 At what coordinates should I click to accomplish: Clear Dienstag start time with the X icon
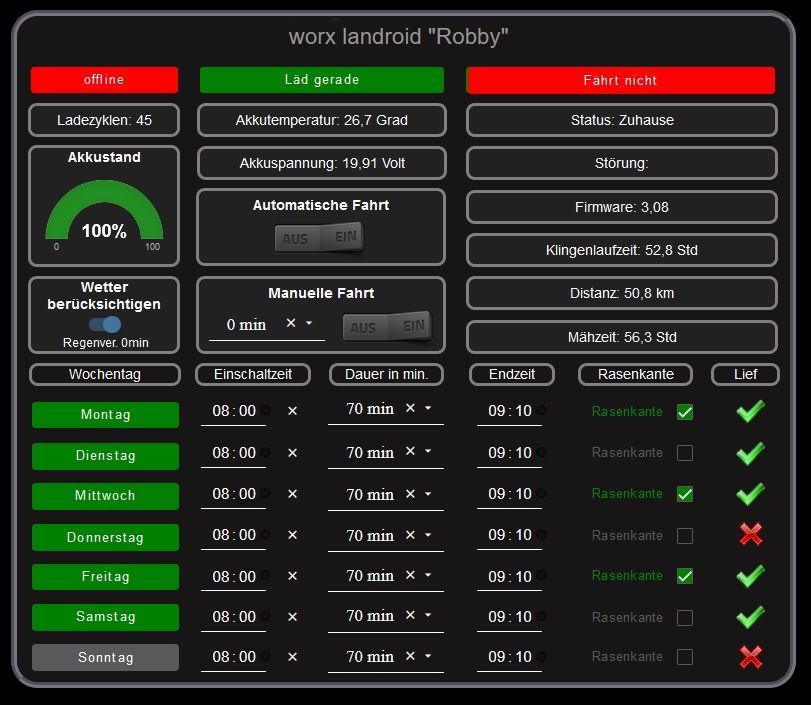[292, 453]
